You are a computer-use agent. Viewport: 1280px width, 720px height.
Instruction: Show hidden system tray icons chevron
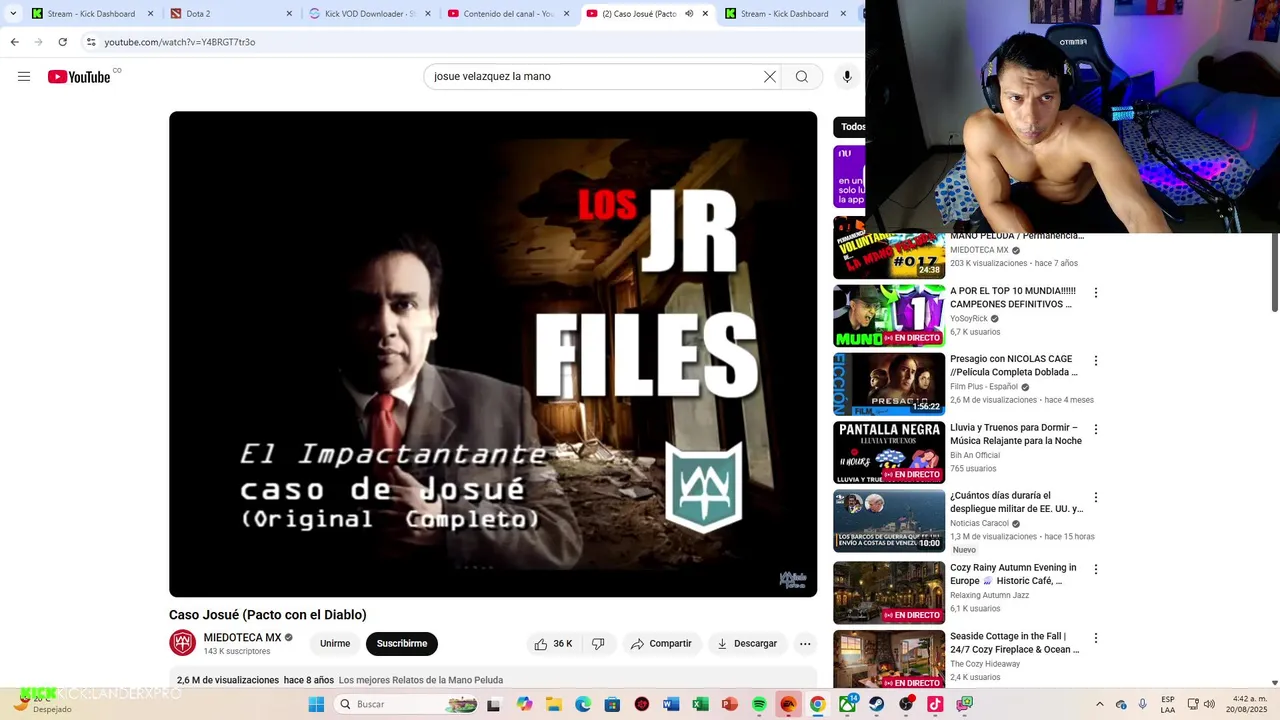pyautogui.click(x=1100, y=704)
